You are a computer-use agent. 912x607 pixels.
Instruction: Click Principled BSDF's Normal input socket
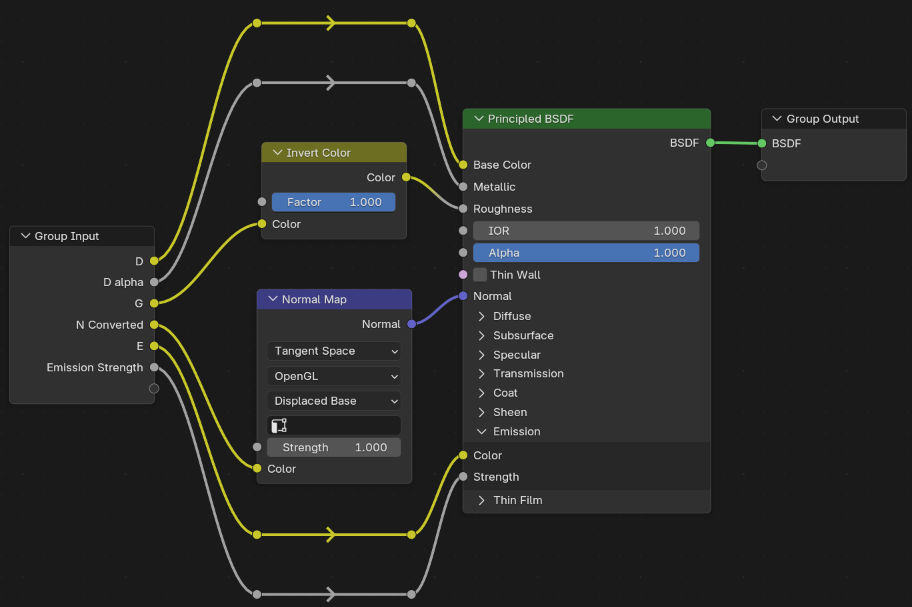pos(463,296)
